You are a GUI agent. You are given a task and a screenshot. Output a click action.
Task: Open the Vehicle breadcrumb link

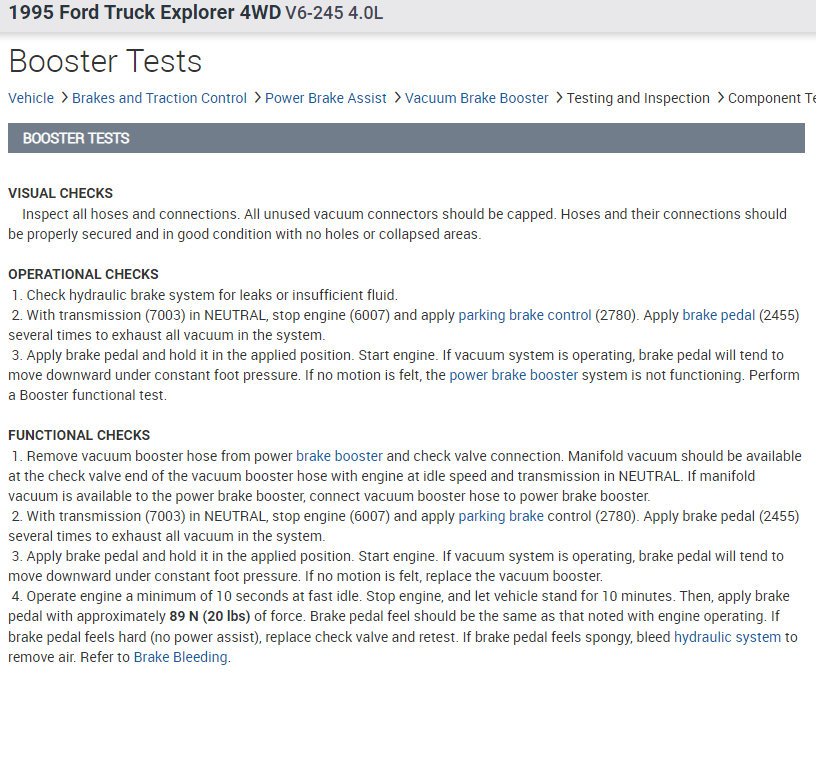[x=31, y=98]
